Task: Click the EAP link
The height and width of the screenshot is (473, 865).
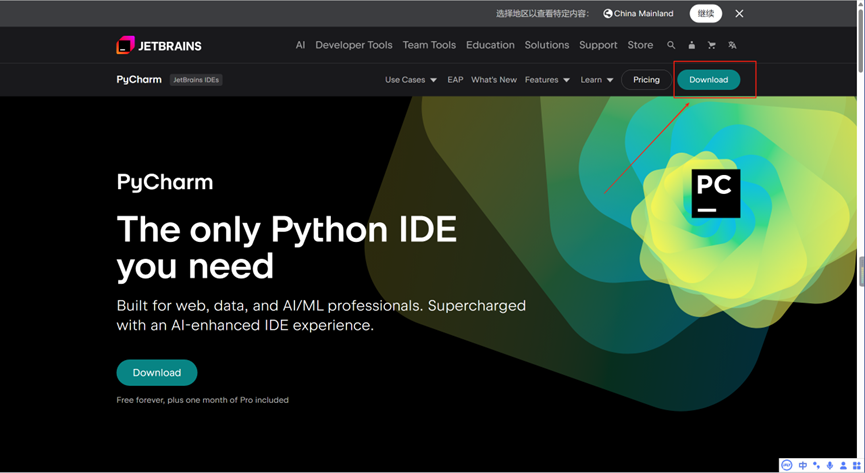Action: (x=455, y=79)
